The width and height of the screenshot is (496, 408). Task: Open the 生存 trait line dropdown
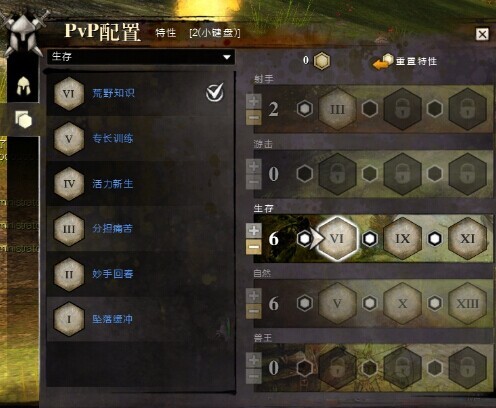pyautogui.click(x=141, y=57)
